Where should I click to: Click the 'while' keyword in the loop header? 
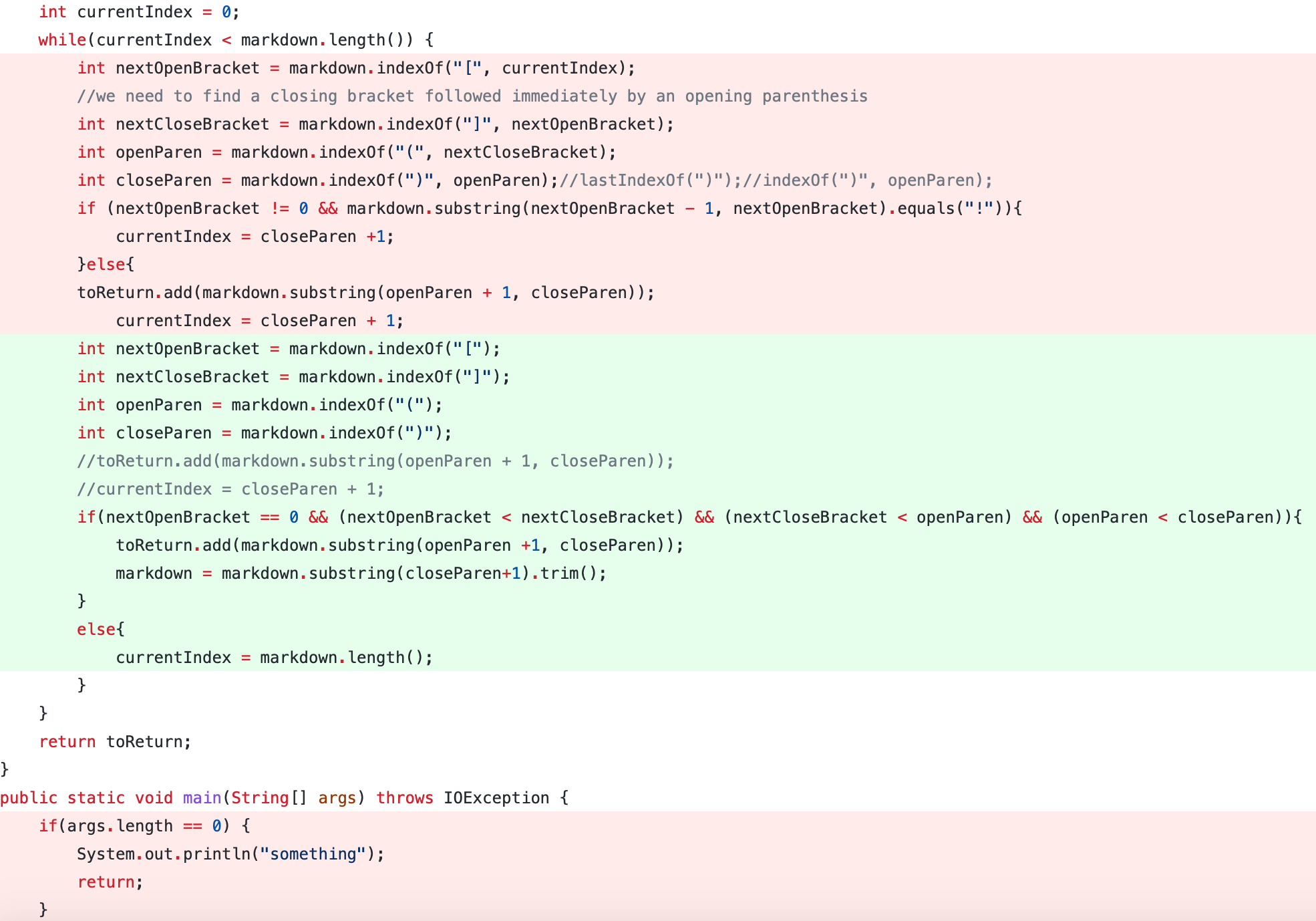[x=62, y=40]
